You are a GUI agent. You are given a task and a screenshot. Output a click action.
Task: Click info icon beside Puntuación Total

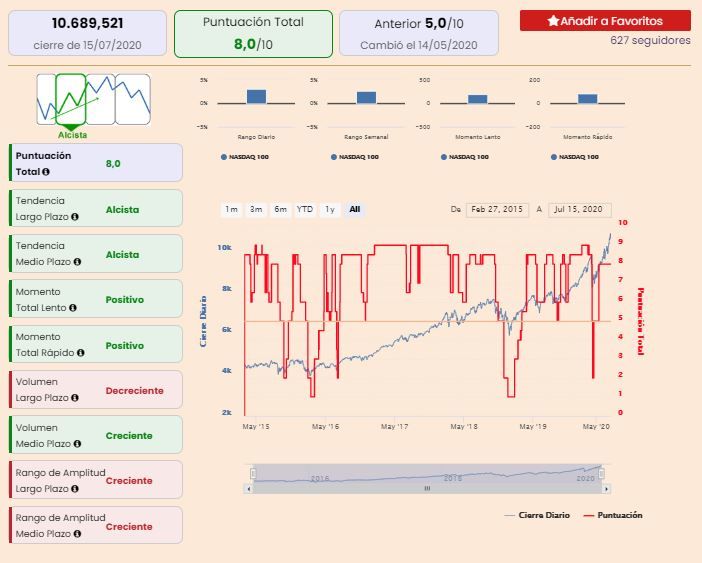[46, 172]
